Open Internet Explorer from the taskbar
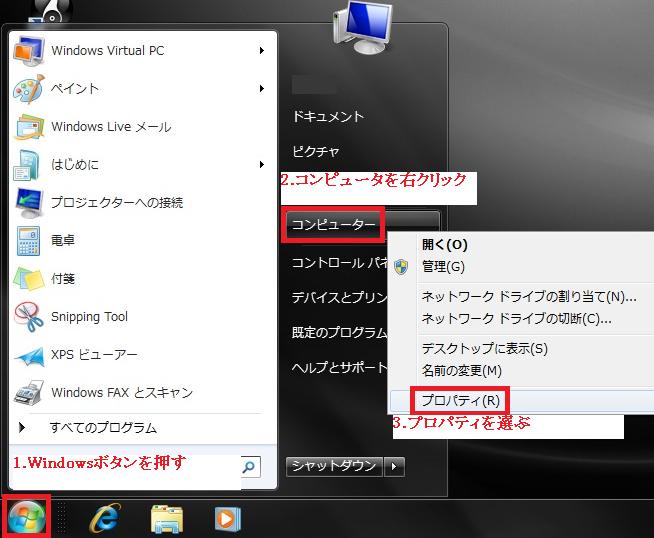This screenshot has width=654, height=538. pyautogui.click(x=104, y=517)
